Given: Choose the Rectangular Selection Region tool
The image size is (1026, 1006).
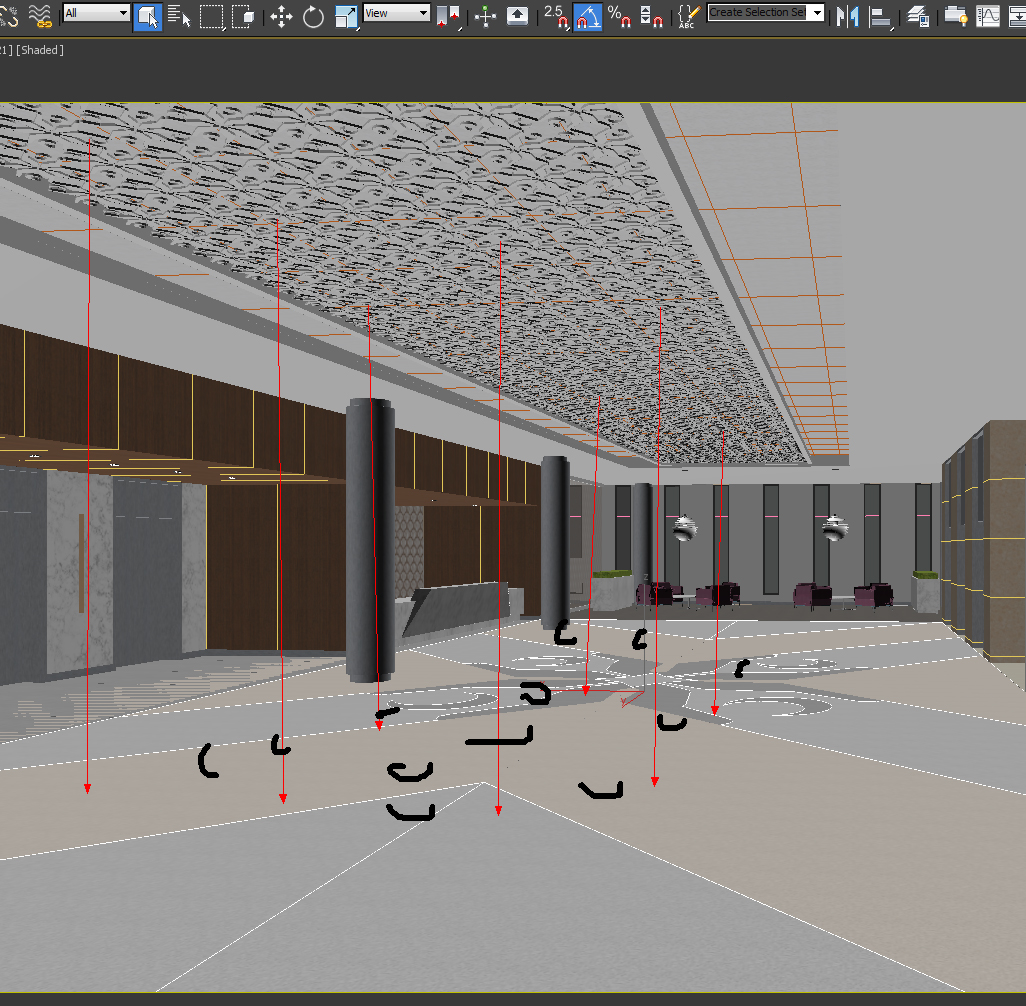Looking at the screenshot, I should coord(211,16).
